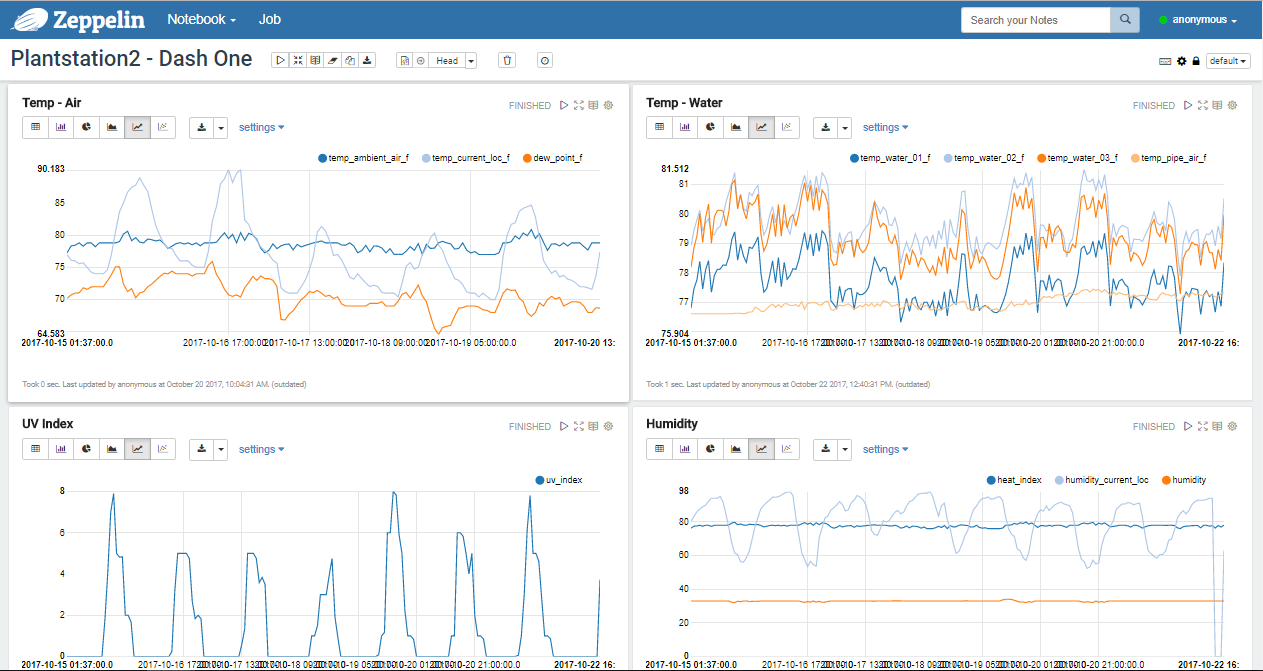1263x671 pixels.
Task: Click FINISHED status in Temp - Water
Action: [1154, 105]
